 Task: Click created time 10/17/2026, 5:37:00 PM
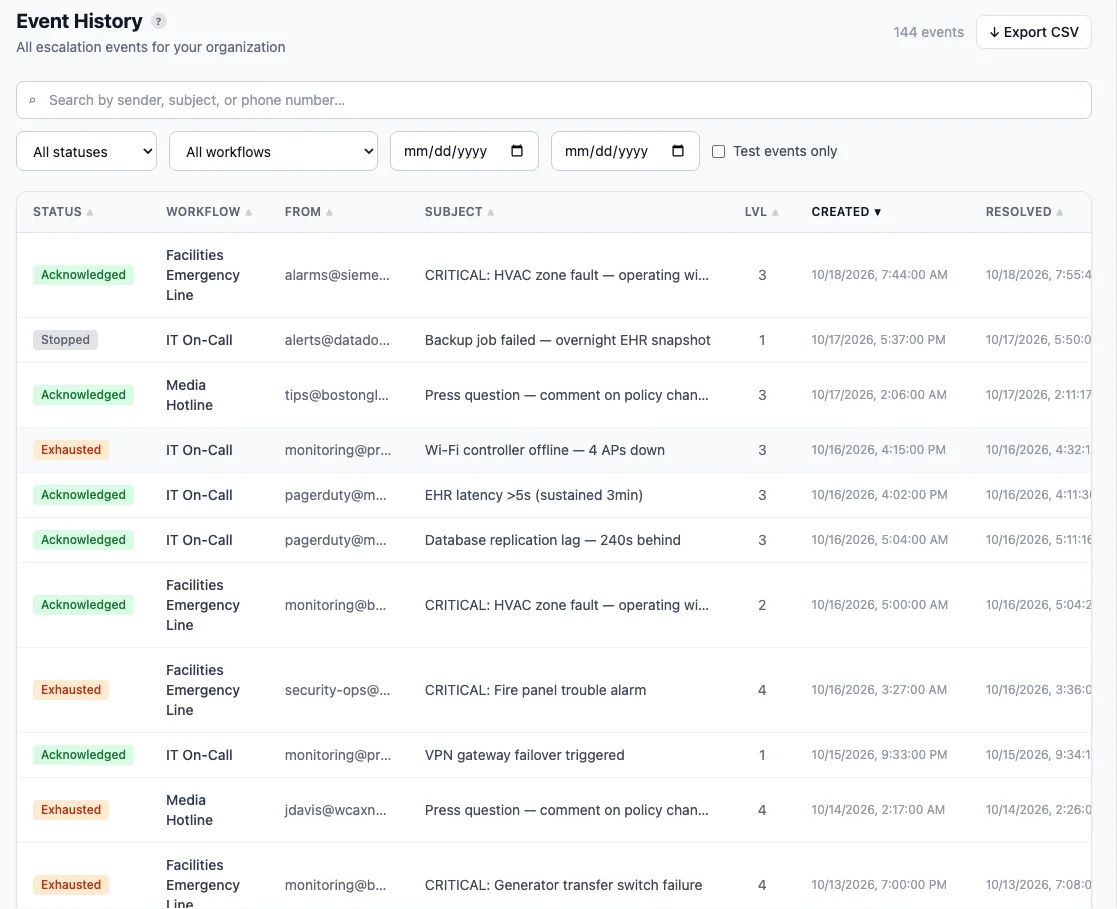point(878,340)
